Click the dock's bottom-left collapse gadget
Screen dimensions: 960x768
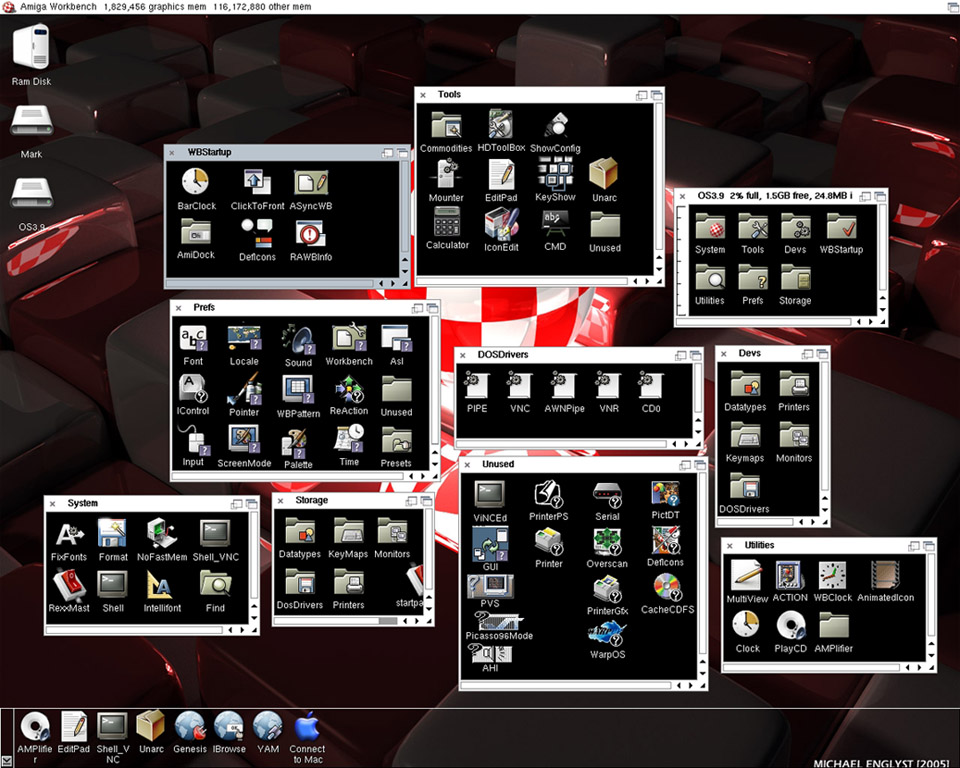[x=7, y=761]
